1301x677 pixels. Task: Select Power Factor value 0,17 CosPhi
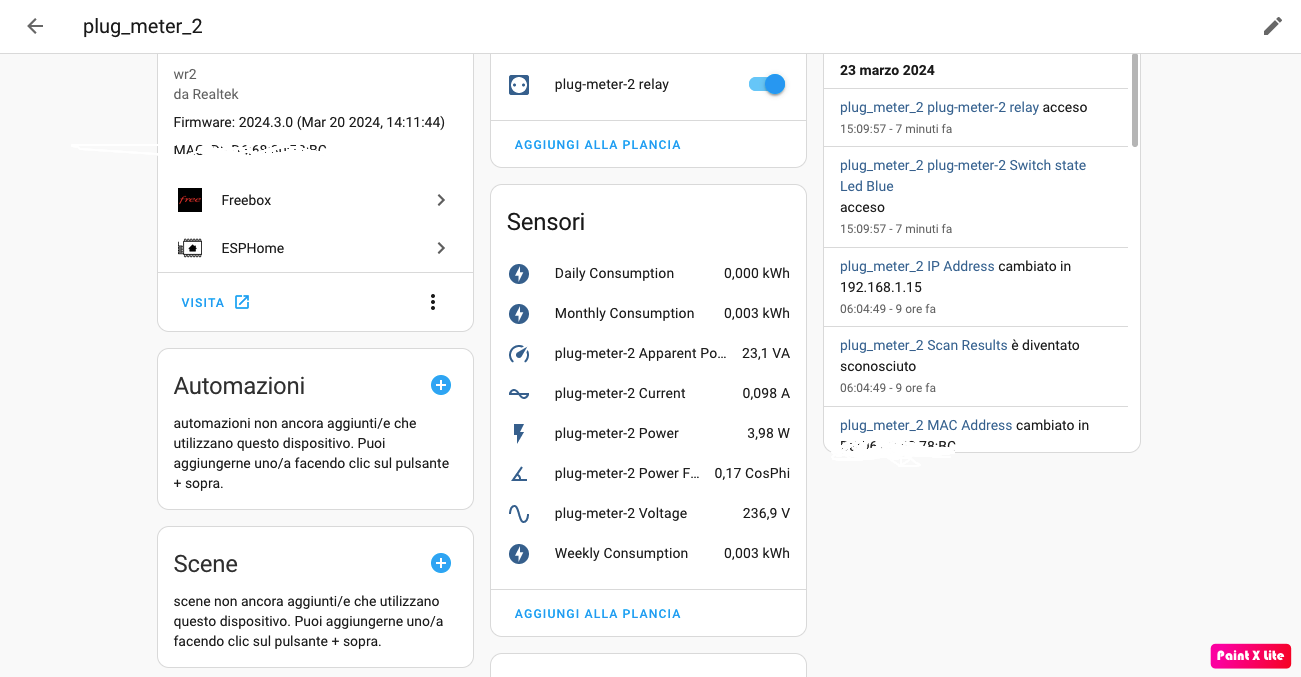(752, 473)
